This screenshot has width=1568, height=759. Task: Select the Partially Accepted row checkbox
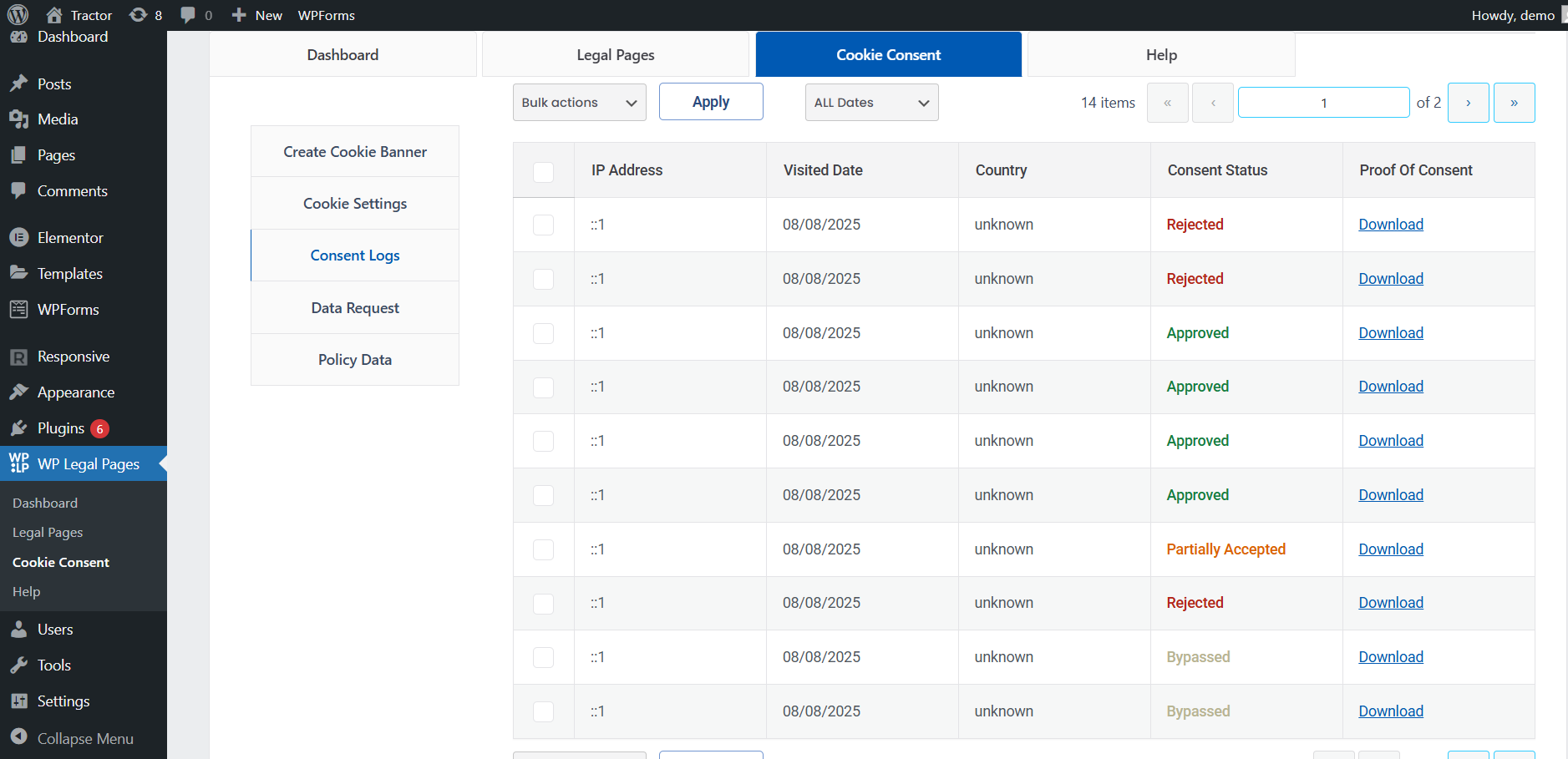(543, 549)
